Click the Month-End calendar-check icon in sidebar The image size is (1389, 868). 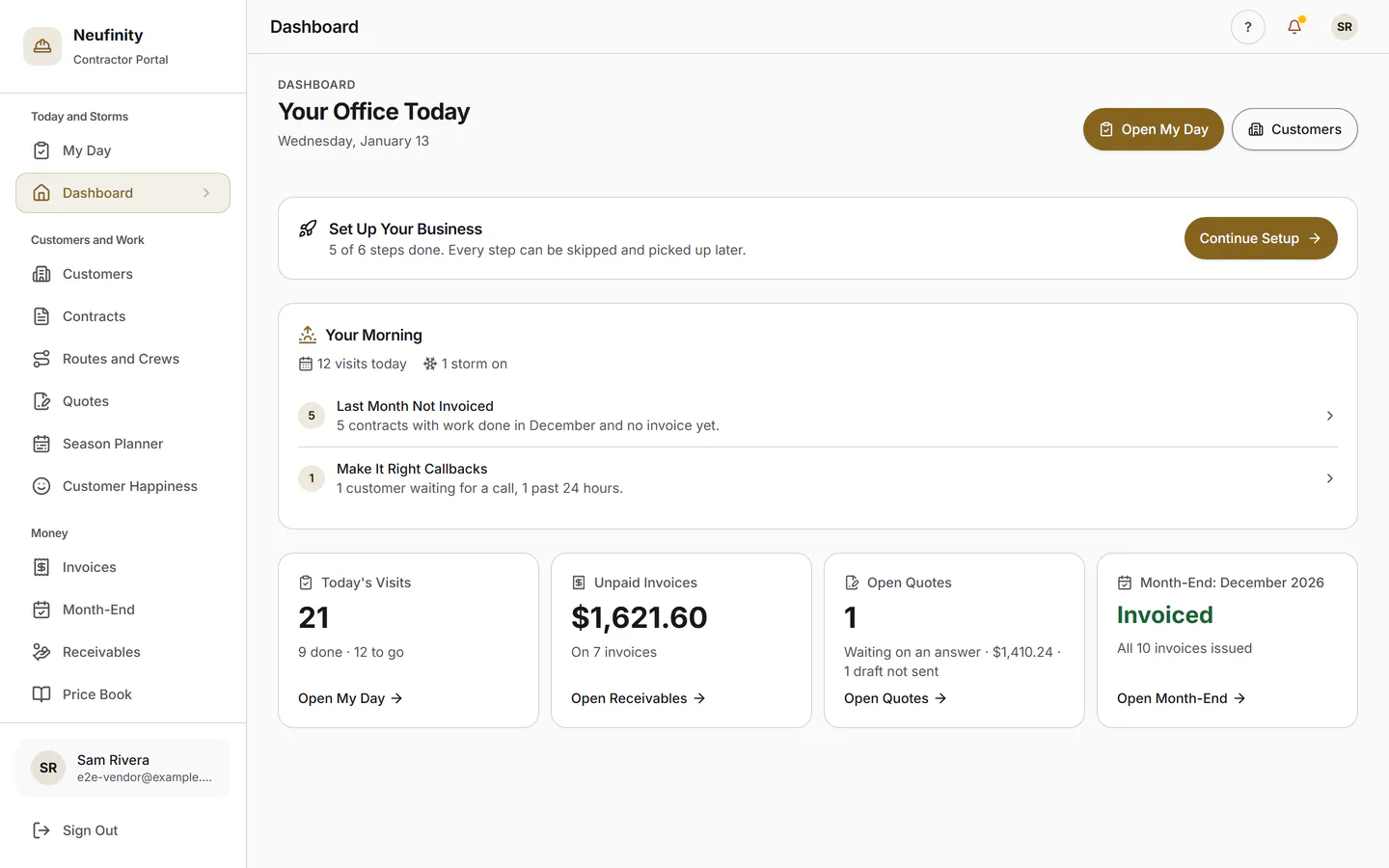41,610
